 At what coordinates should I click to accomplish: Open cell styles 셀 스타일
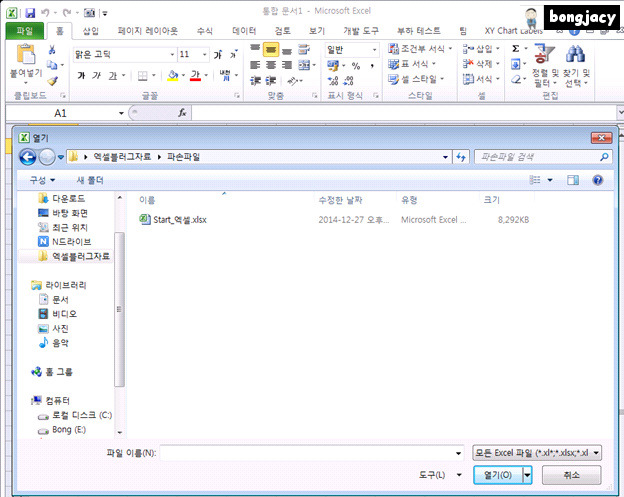point(416,79)
